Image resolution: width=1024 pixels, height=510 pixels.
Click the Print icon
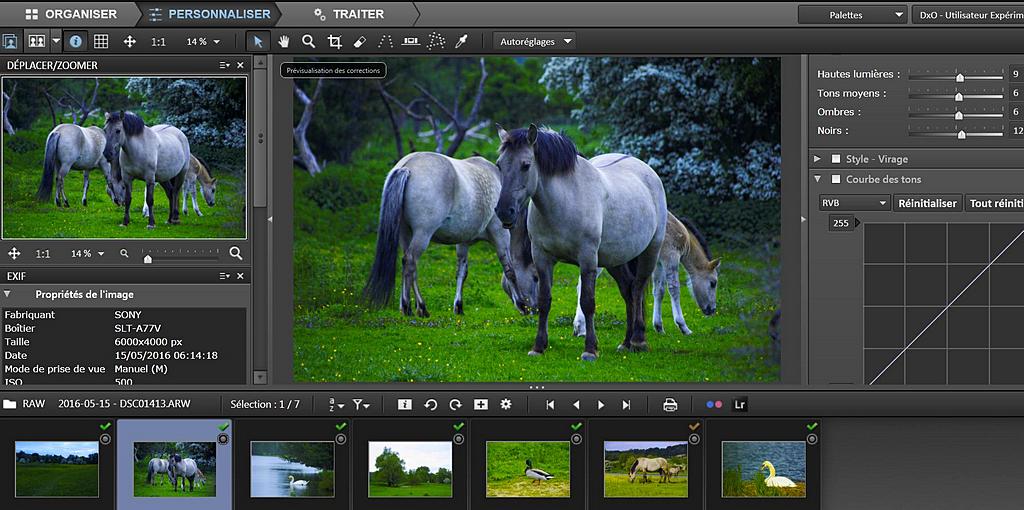(670, 405)
